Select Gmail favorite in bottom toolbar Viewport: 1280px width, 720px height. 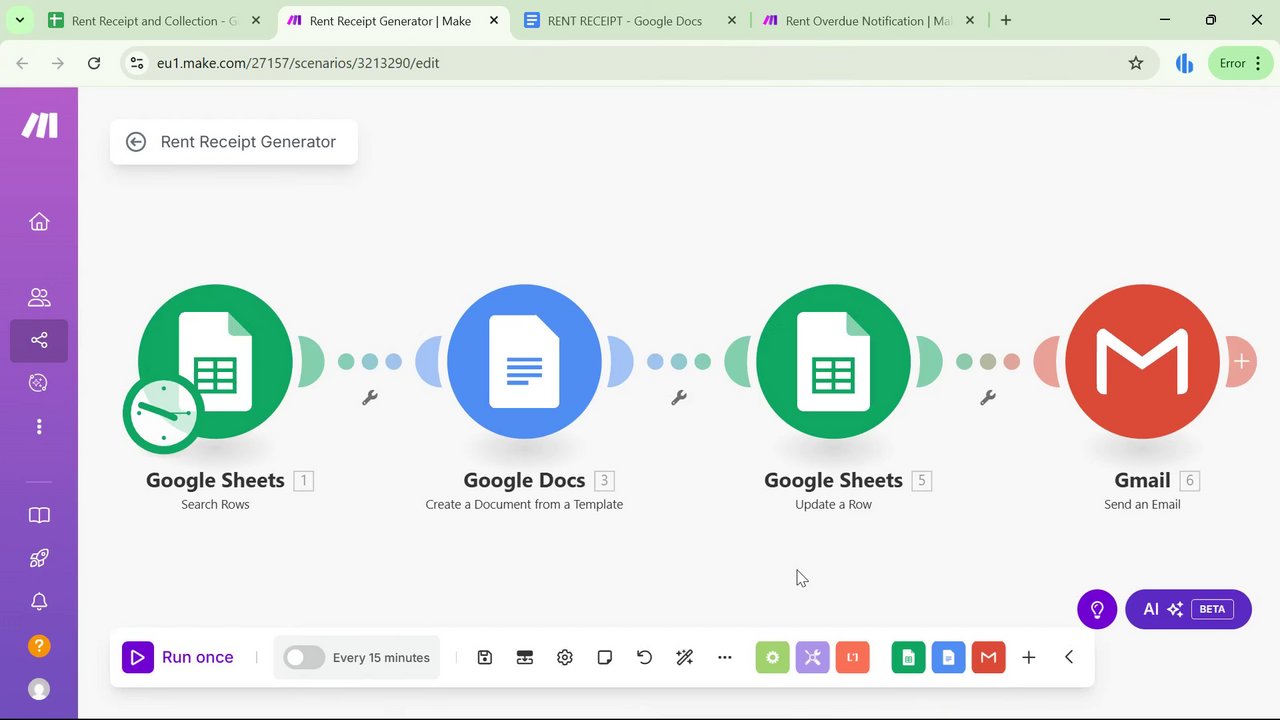(x=988, y=657)
